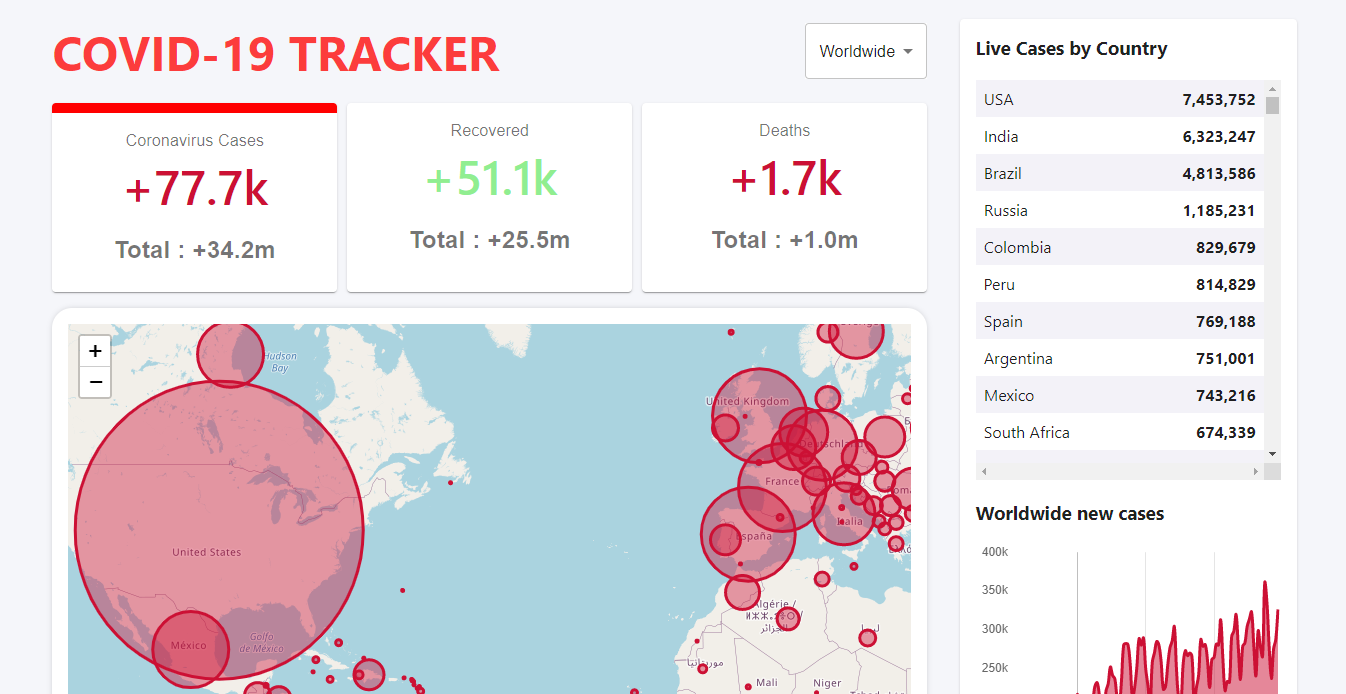Click the Deaths statistics card
1346x694 pixels.
[784, 196]
